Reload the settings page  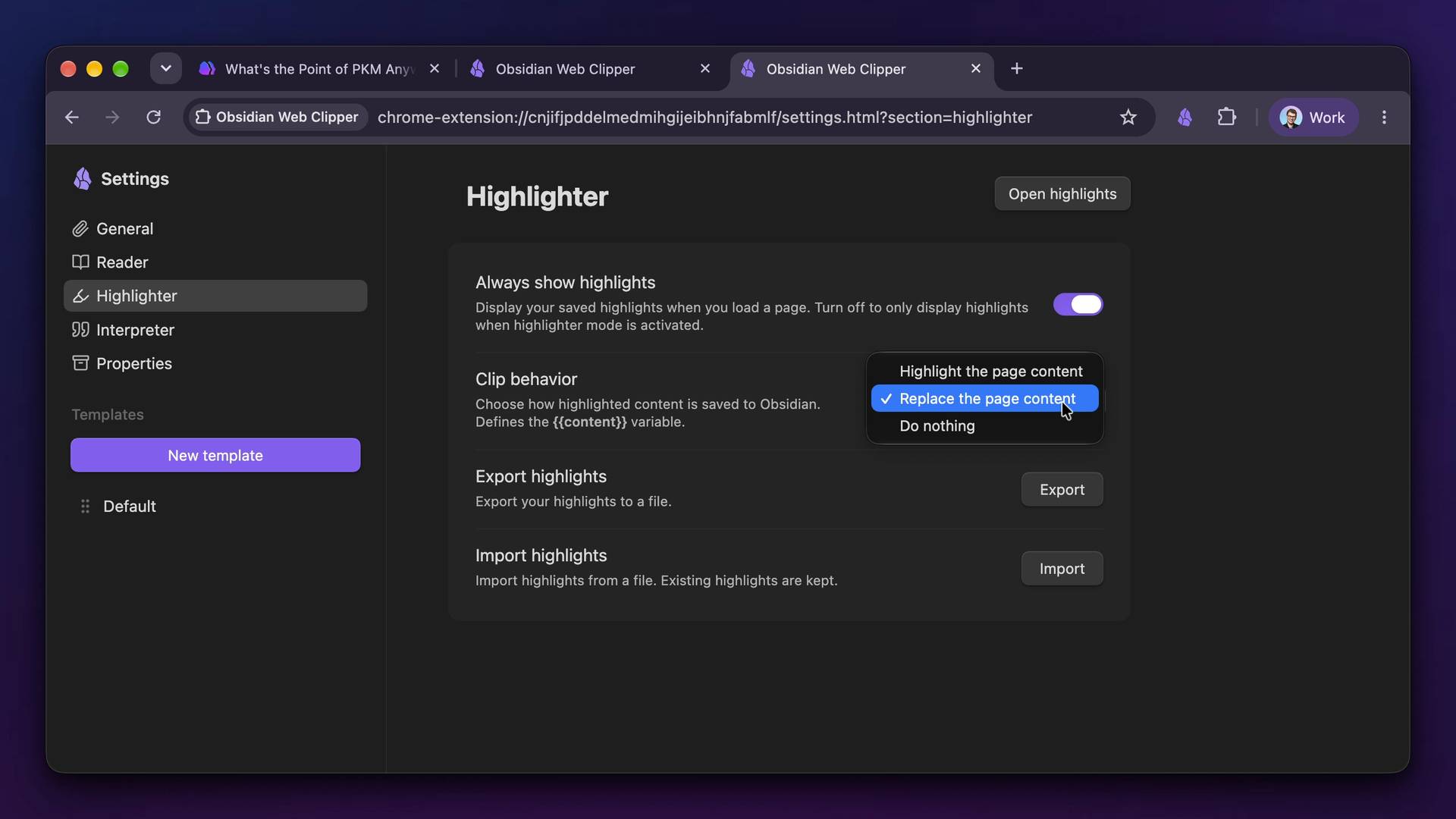tap(154, 118)
